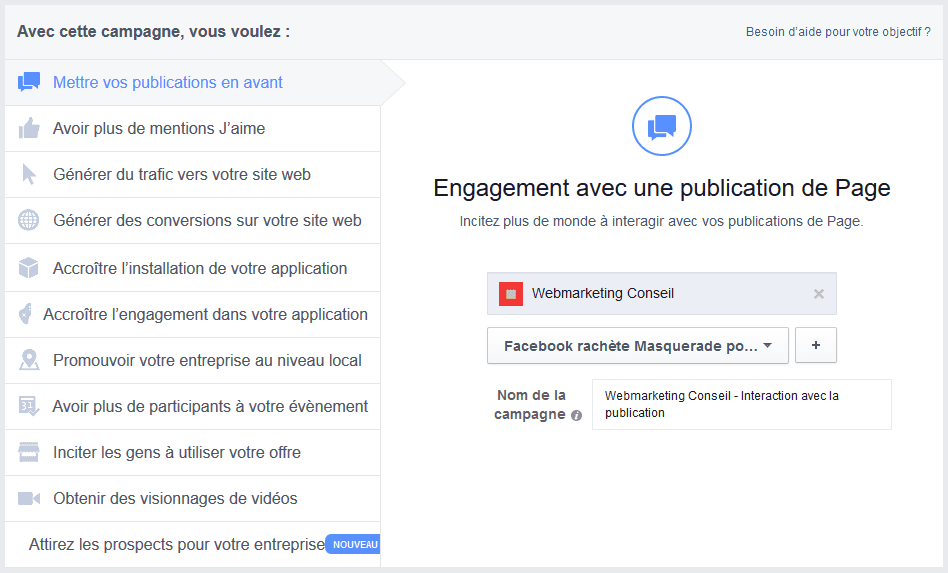Viewport: 948px width, 573px height.
Task: Edit the campaign name text field
Action: coord(741,404)
